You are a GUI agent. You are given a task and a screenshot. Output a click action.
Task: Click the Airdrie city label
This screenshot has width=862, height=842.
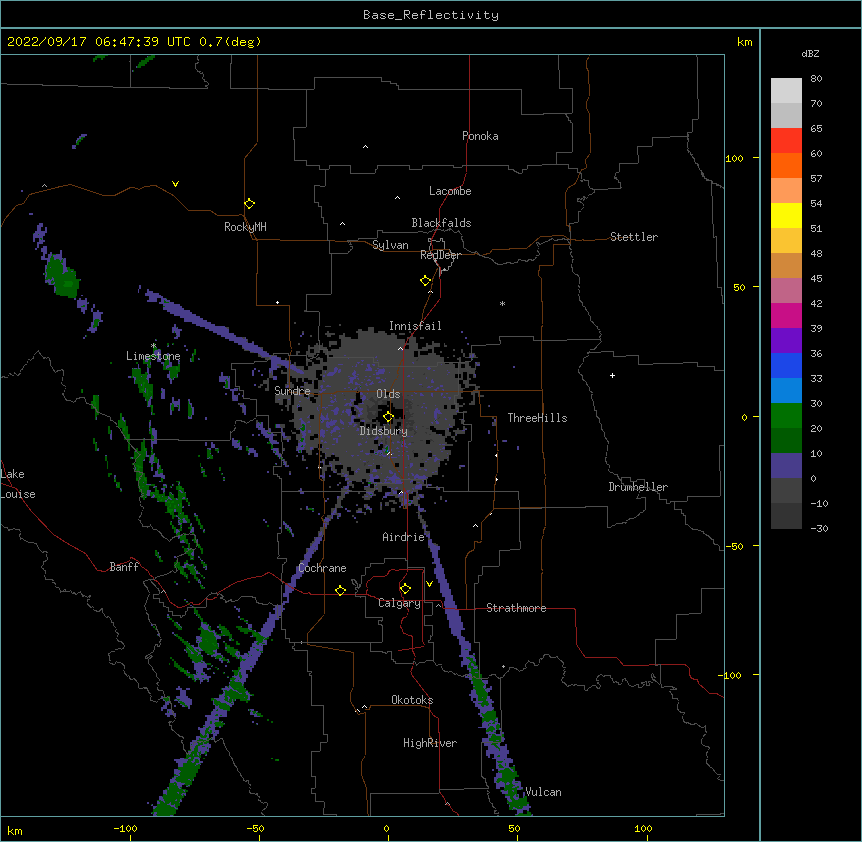[403, 537]
